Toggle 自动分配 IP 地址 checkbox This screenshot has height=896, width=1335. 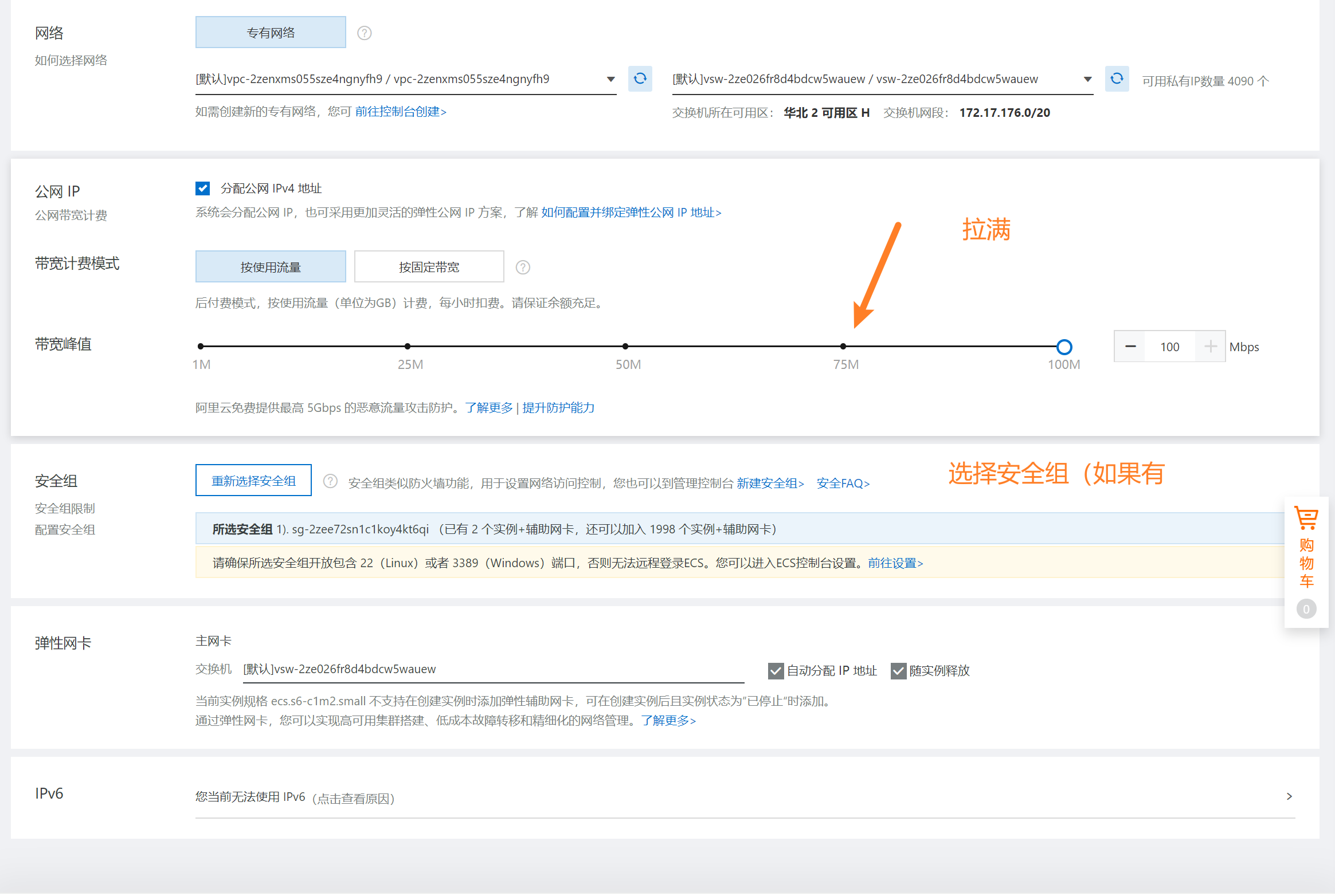pos(776,671)
